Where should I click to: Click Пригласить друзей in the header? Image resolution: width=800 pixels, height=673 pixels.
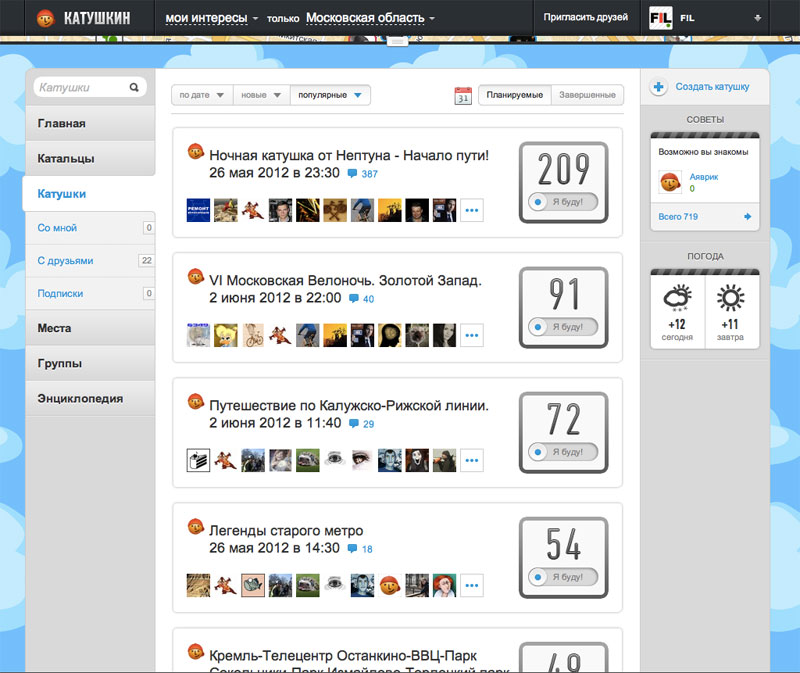click(x=586, y=17)
